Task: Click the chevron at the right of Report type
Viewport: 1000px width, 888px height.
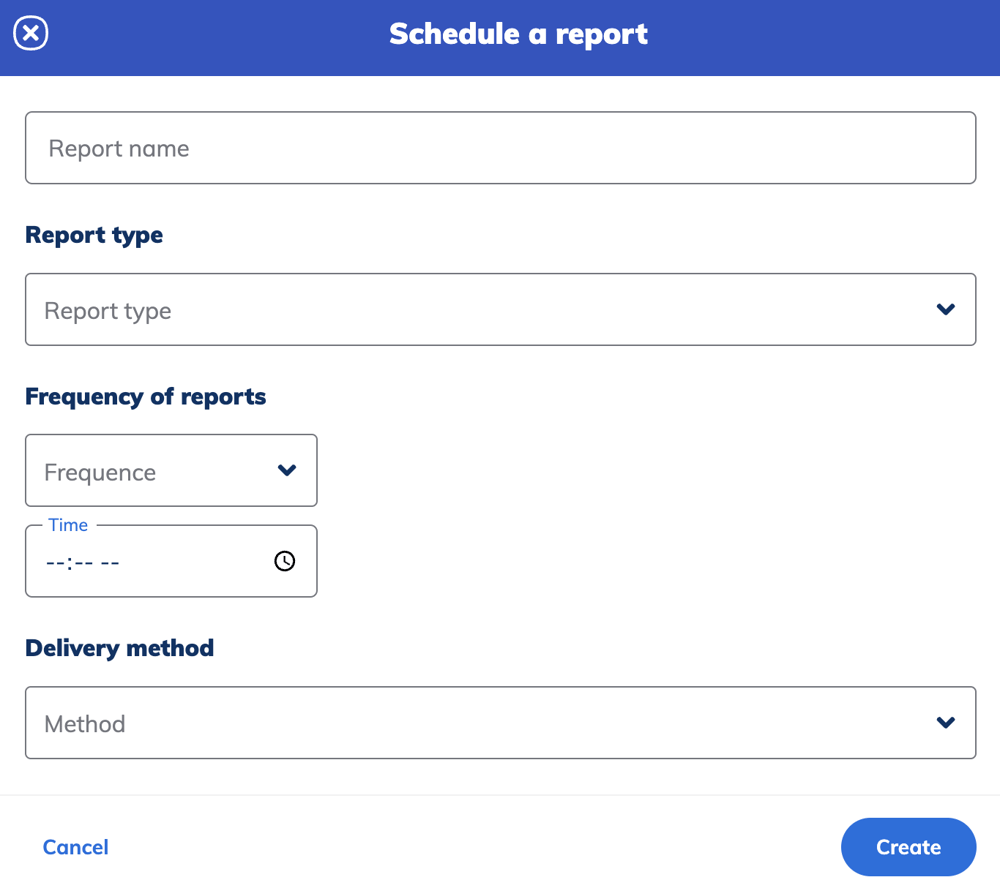Action: [945, 309]
